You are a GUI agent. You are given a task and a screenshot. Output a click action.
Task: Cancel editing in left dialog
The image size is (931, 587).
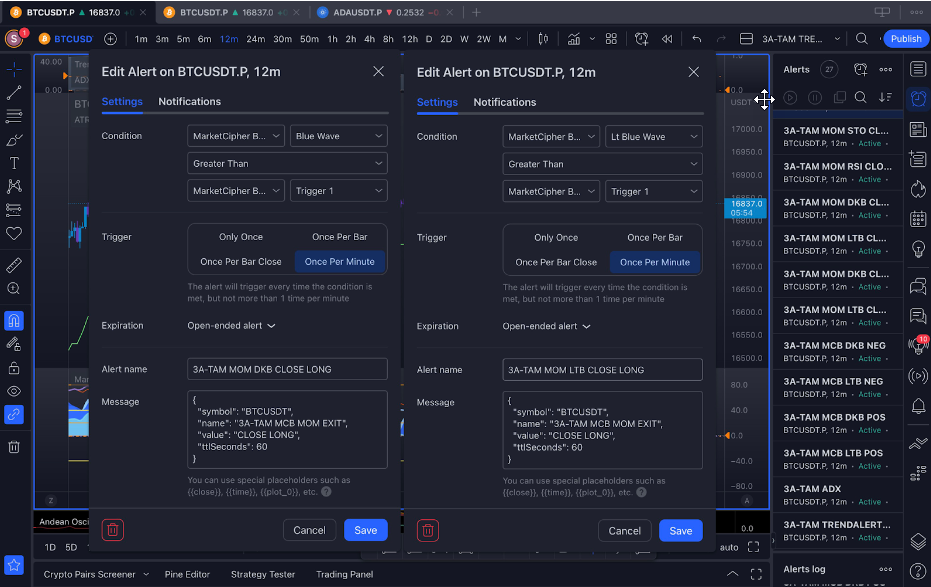point(309,530)
